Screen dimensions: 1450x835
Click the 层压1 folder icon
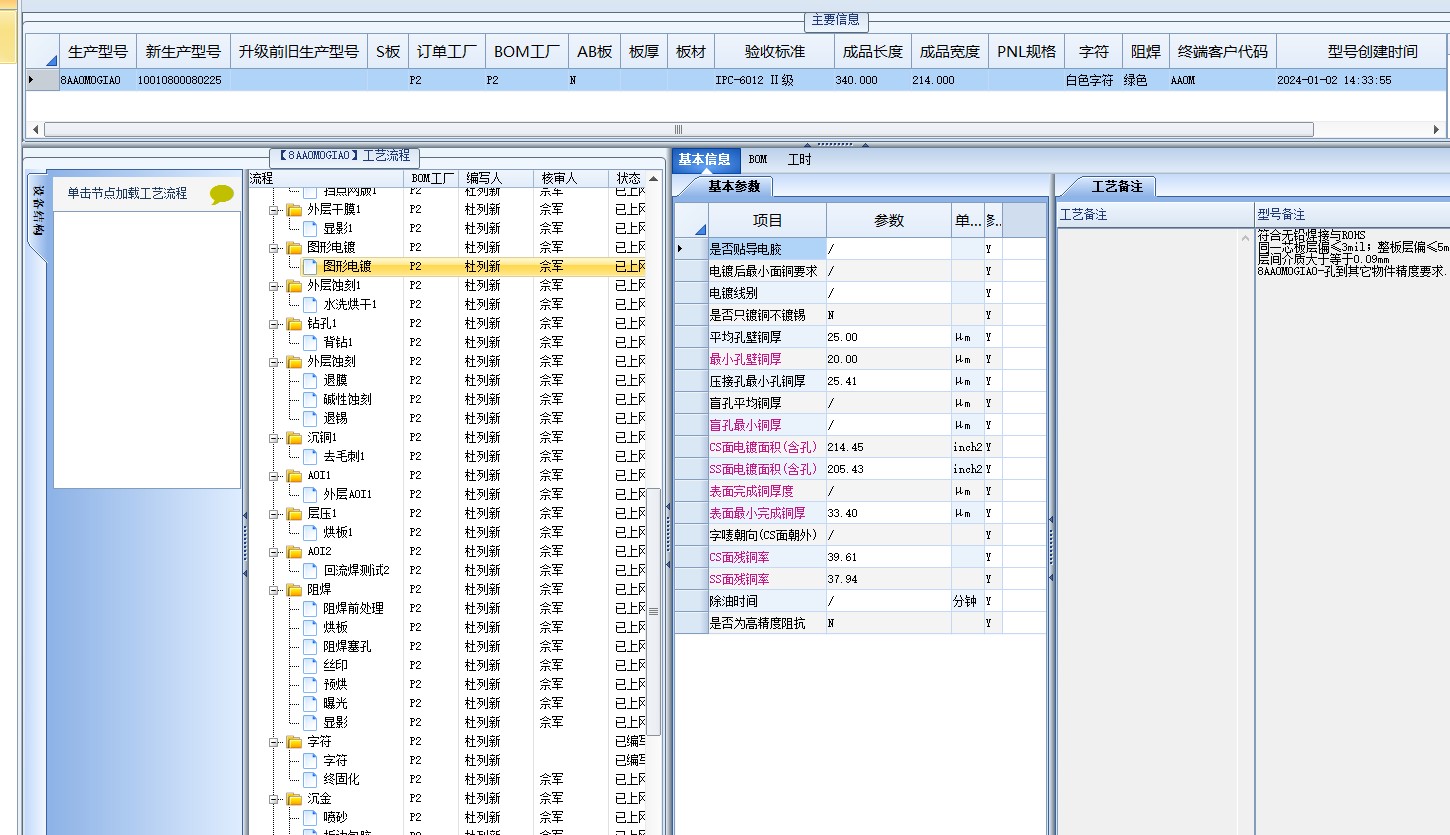tap(294, 514)
